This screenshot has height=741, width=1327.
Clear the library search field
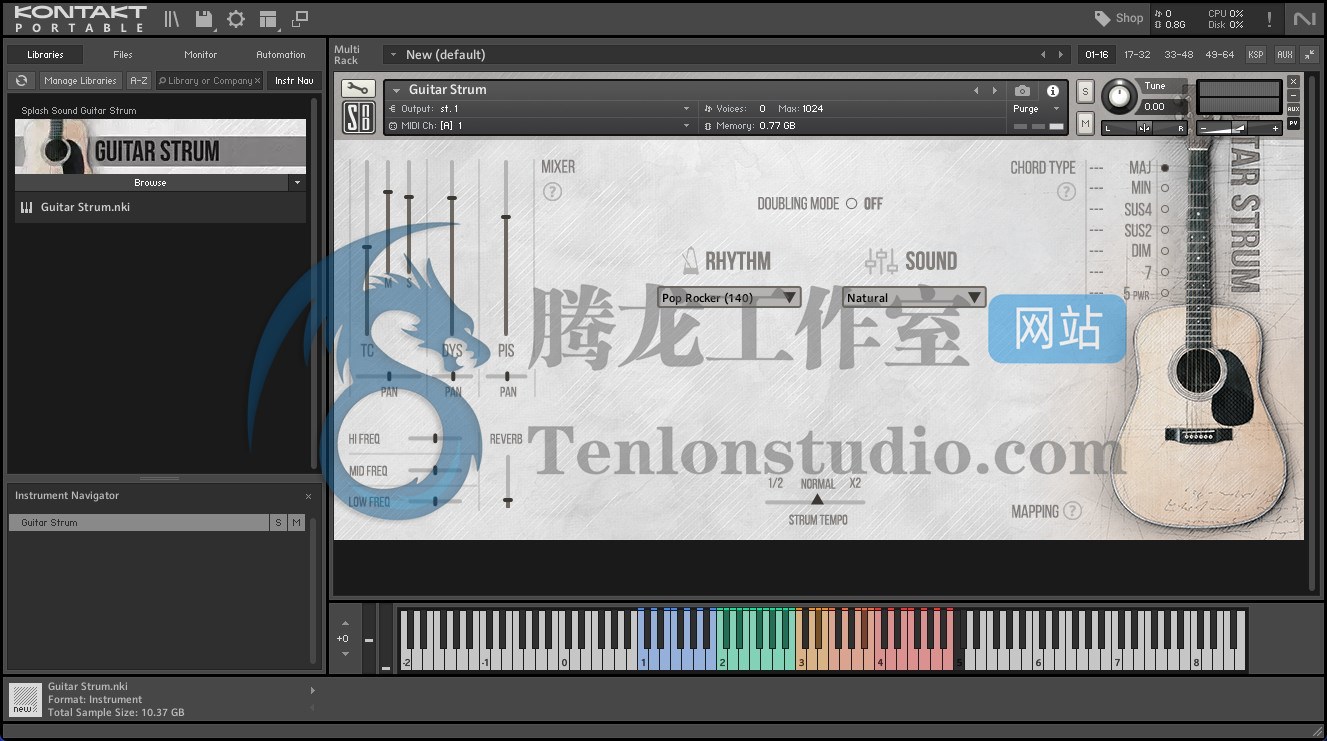click(x=257, y=81)
